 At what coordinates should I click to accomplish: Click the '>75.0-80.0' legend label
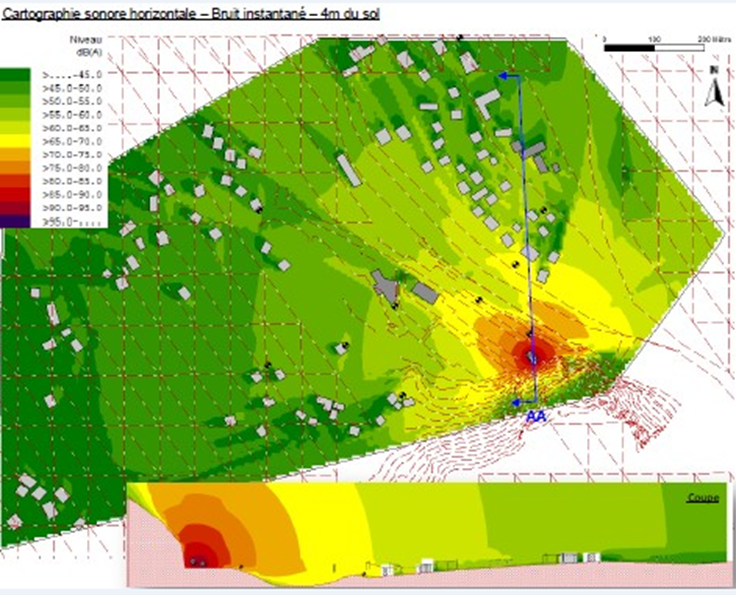pyautogui.click(x=72, y=168)
